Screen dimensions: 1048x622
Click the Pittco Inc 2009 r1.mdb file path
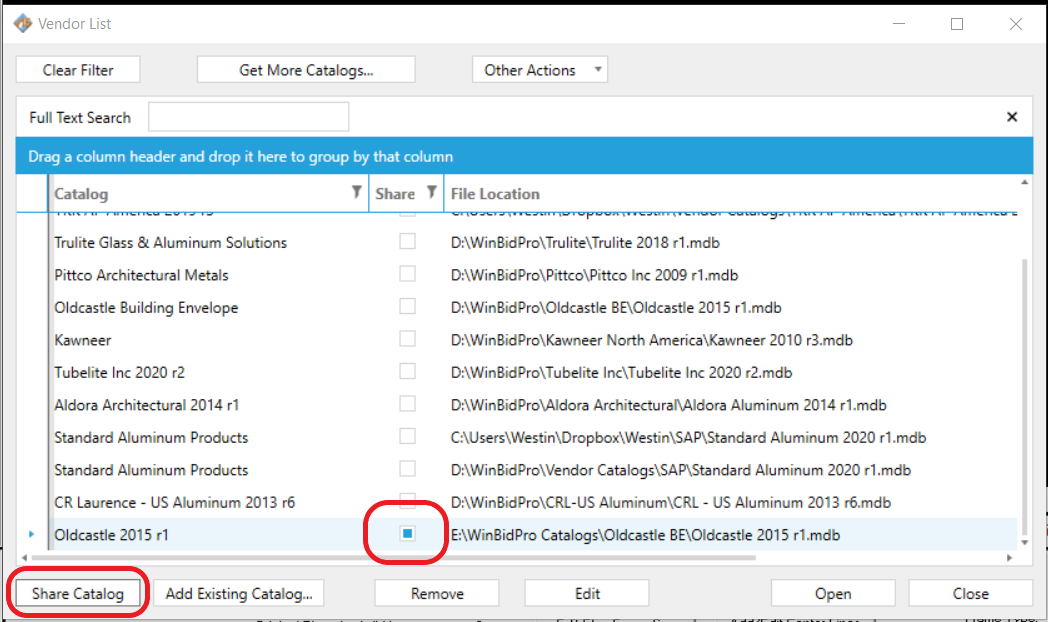(x=594, y=275)
